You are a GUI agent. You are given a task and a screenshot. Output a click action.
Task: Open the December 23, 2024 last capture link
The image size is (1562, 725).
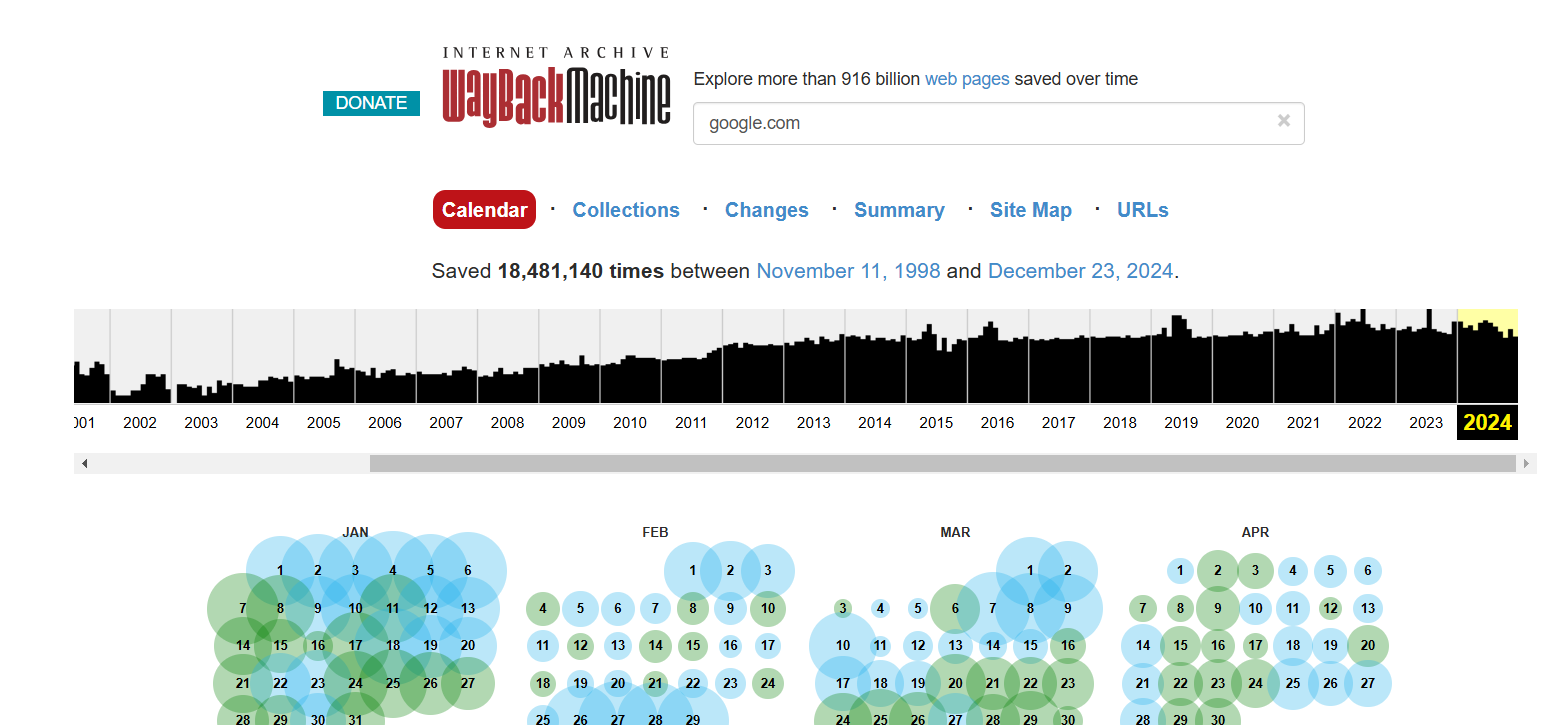[x=1080, y=271]
